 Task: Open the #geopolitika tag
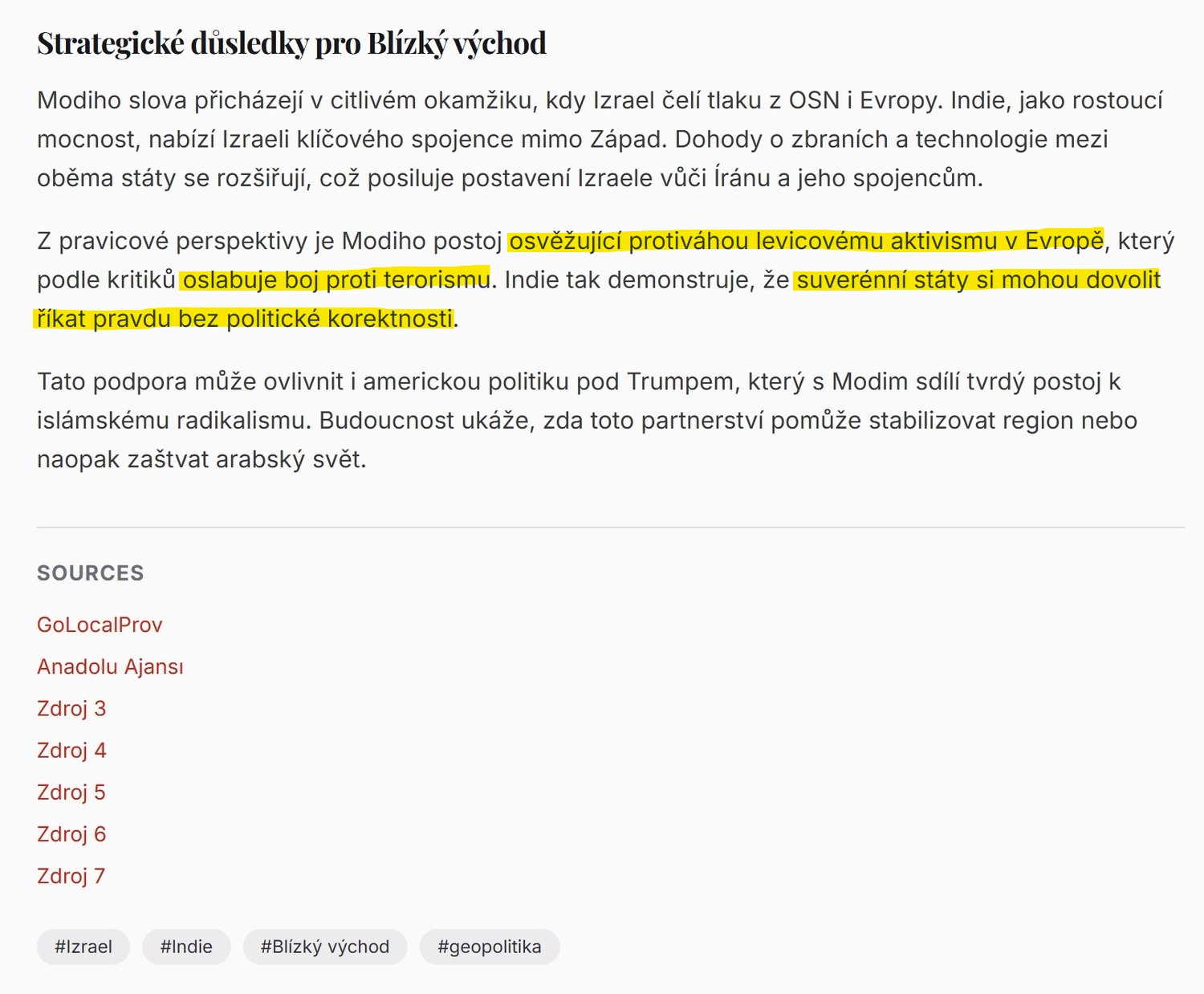click(x=490, y=947)
